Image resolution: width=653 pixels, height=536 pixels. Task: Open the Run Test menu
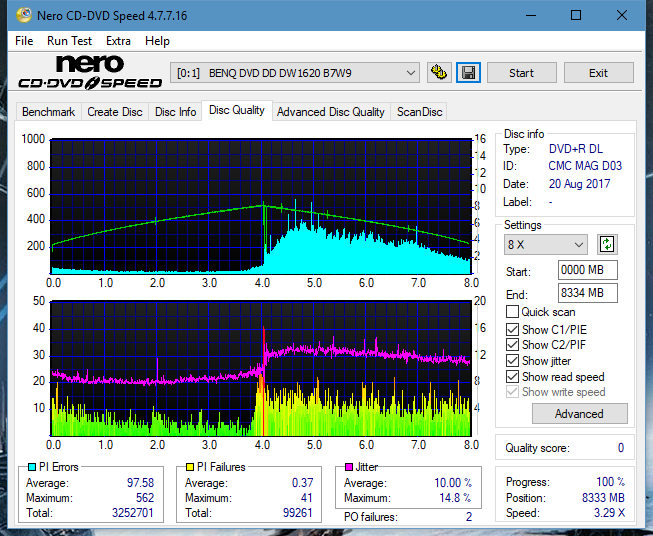[69, 41]
